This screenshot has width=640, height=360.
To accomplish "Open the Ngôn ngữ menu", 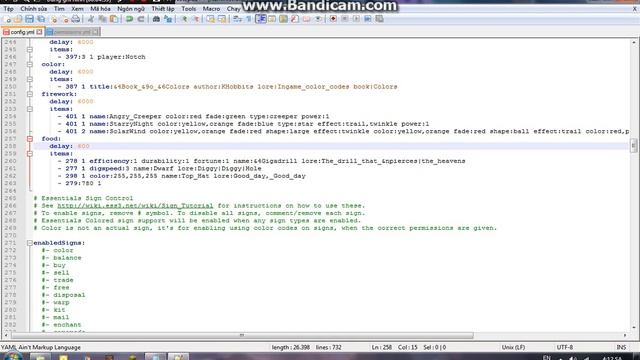I will click(x=131, y=9).
